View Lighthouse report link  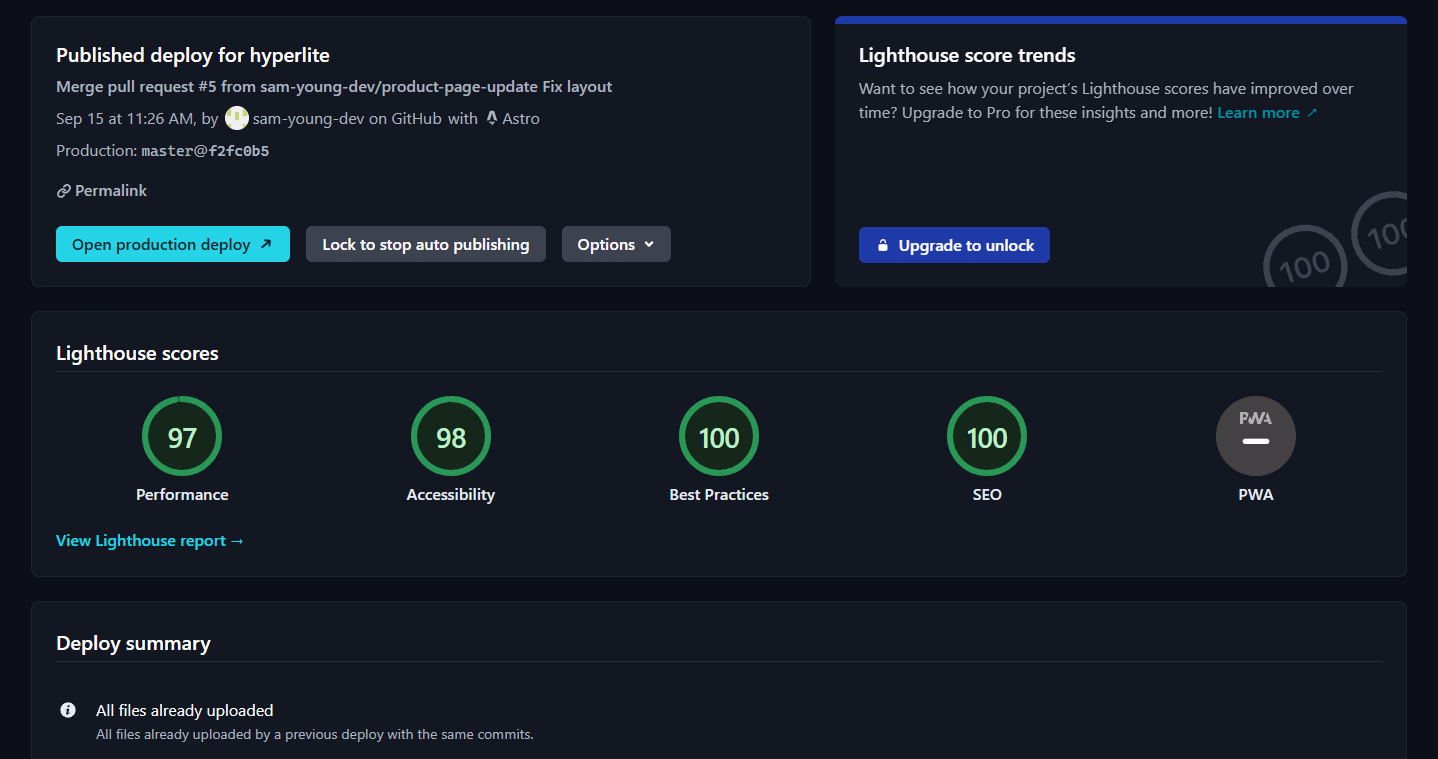click(x=150, y=540)
